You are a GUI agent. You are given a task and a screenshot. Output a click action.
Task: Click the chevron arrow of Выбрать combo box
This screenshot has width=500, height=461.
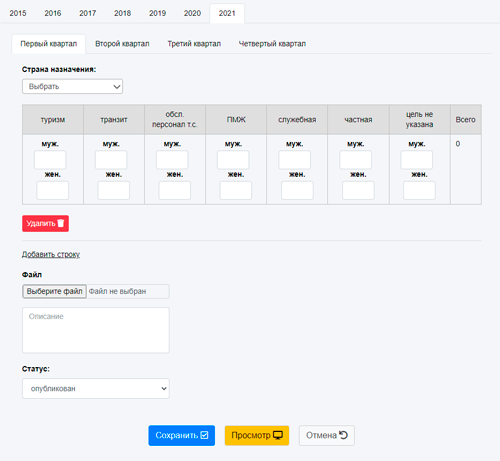(x=117, y=87)
